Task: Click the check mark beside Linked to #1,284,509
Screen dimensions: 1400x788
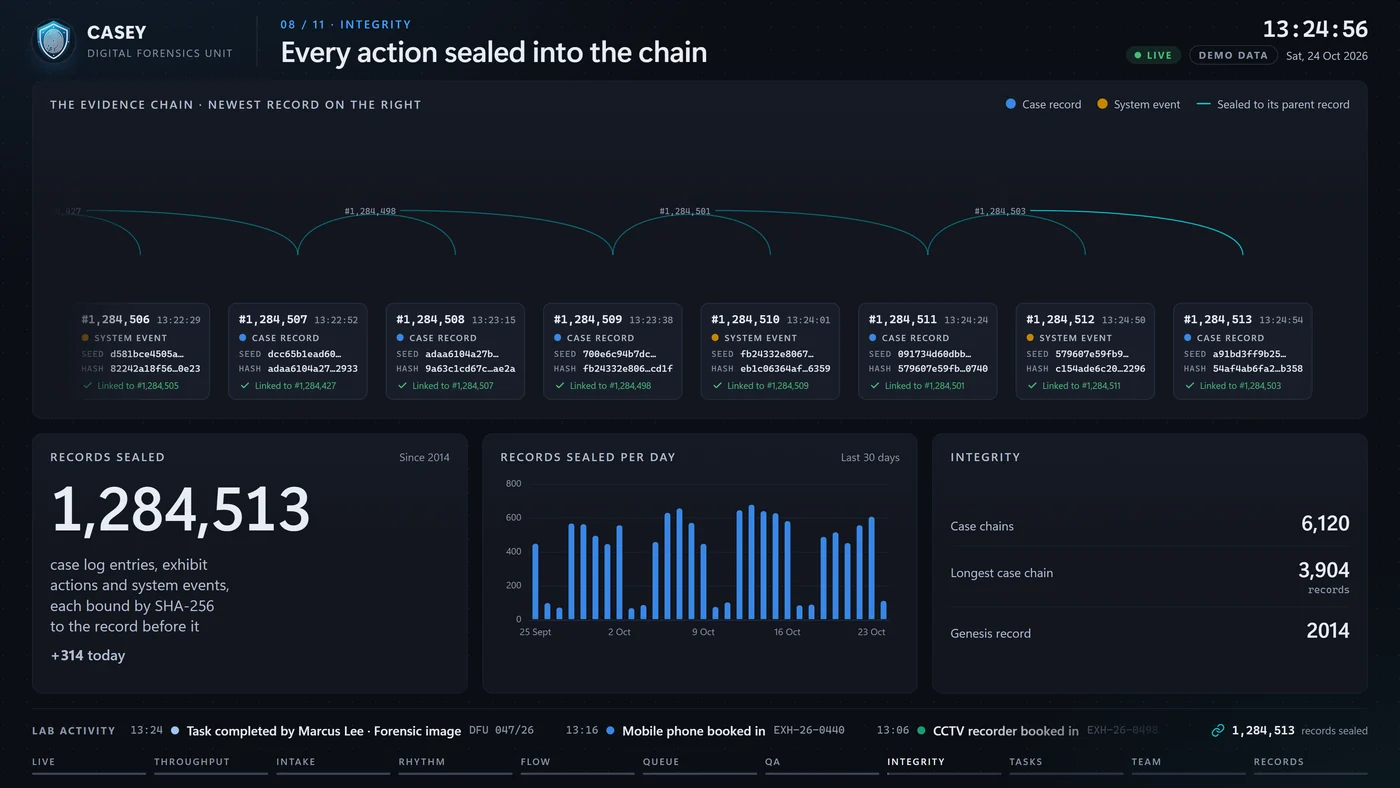Action: click(x=717, y=385)
